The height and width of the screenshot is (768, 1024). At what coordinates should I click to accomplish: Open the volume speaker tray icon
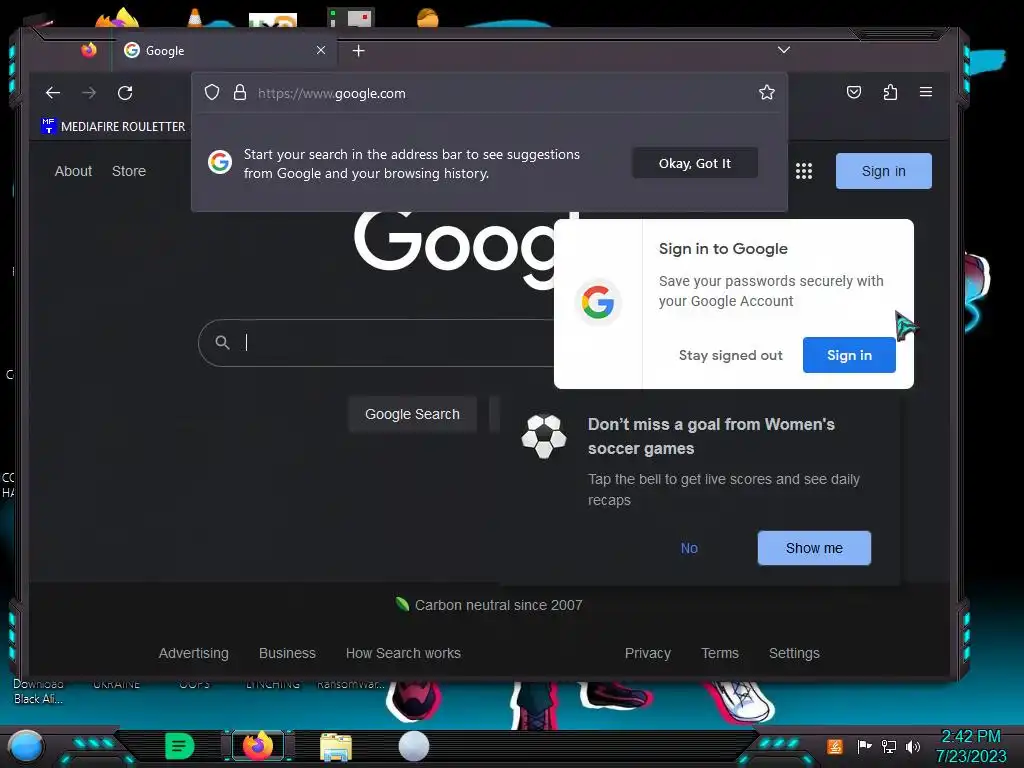(x=913, y=746)
